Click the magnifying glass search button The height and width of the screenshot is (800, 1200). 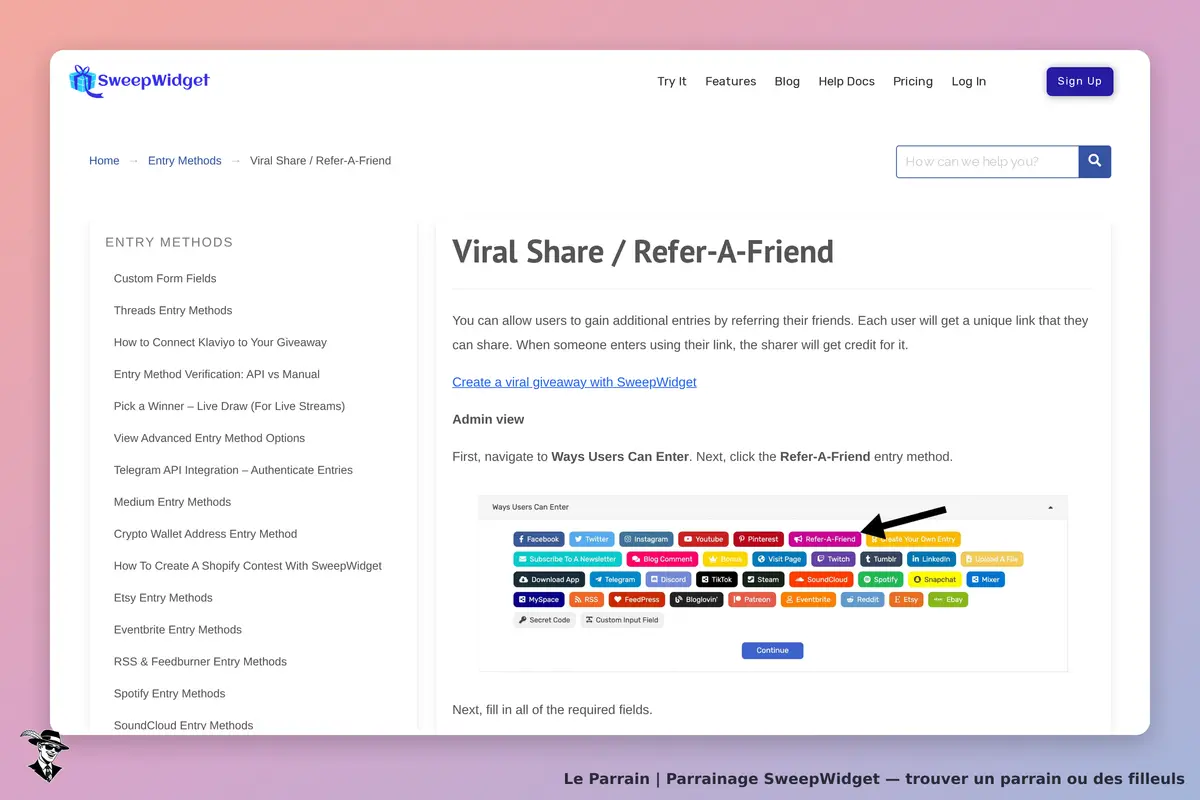1095,161
